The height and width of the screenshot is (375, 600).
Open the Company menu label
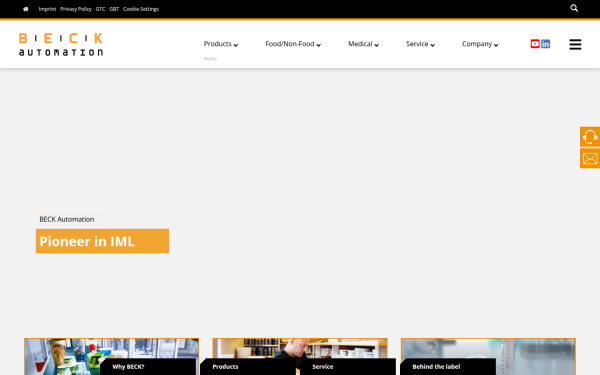pyautogui.click(x=477, y=44)
